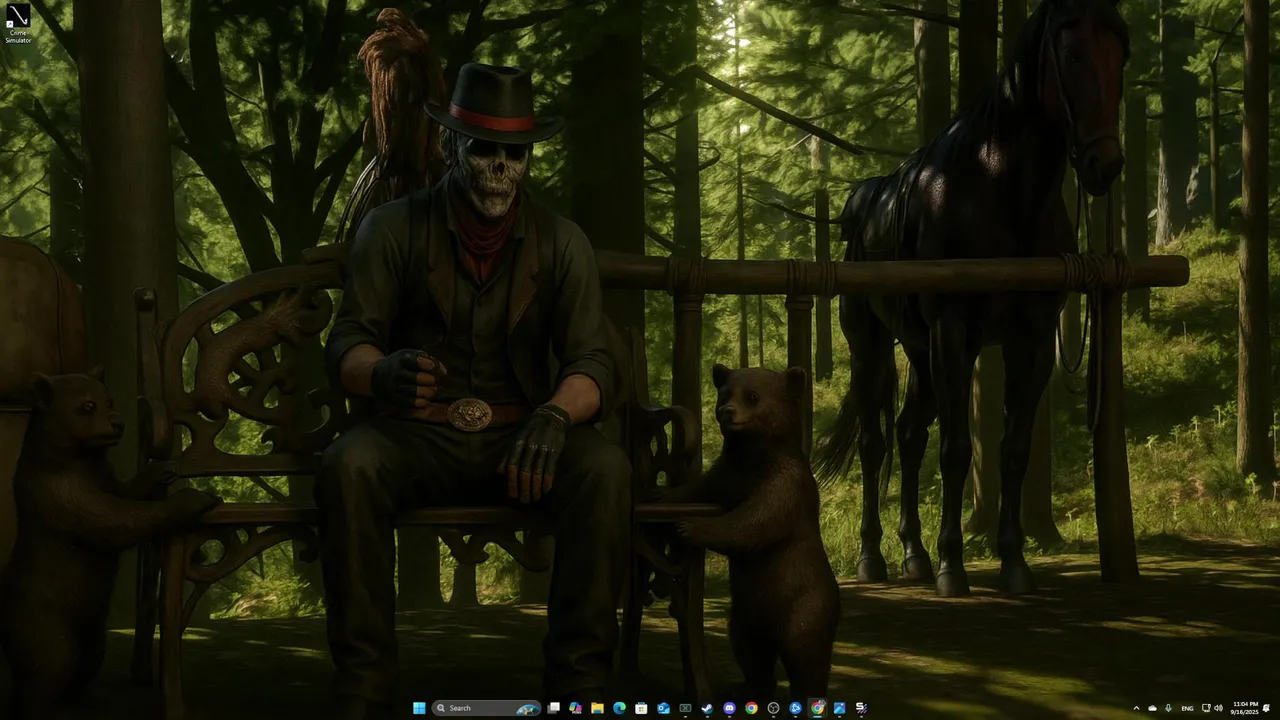The image size is (1280, 720).
Task: Open network settings from the tray
Action: (1206, 708)
